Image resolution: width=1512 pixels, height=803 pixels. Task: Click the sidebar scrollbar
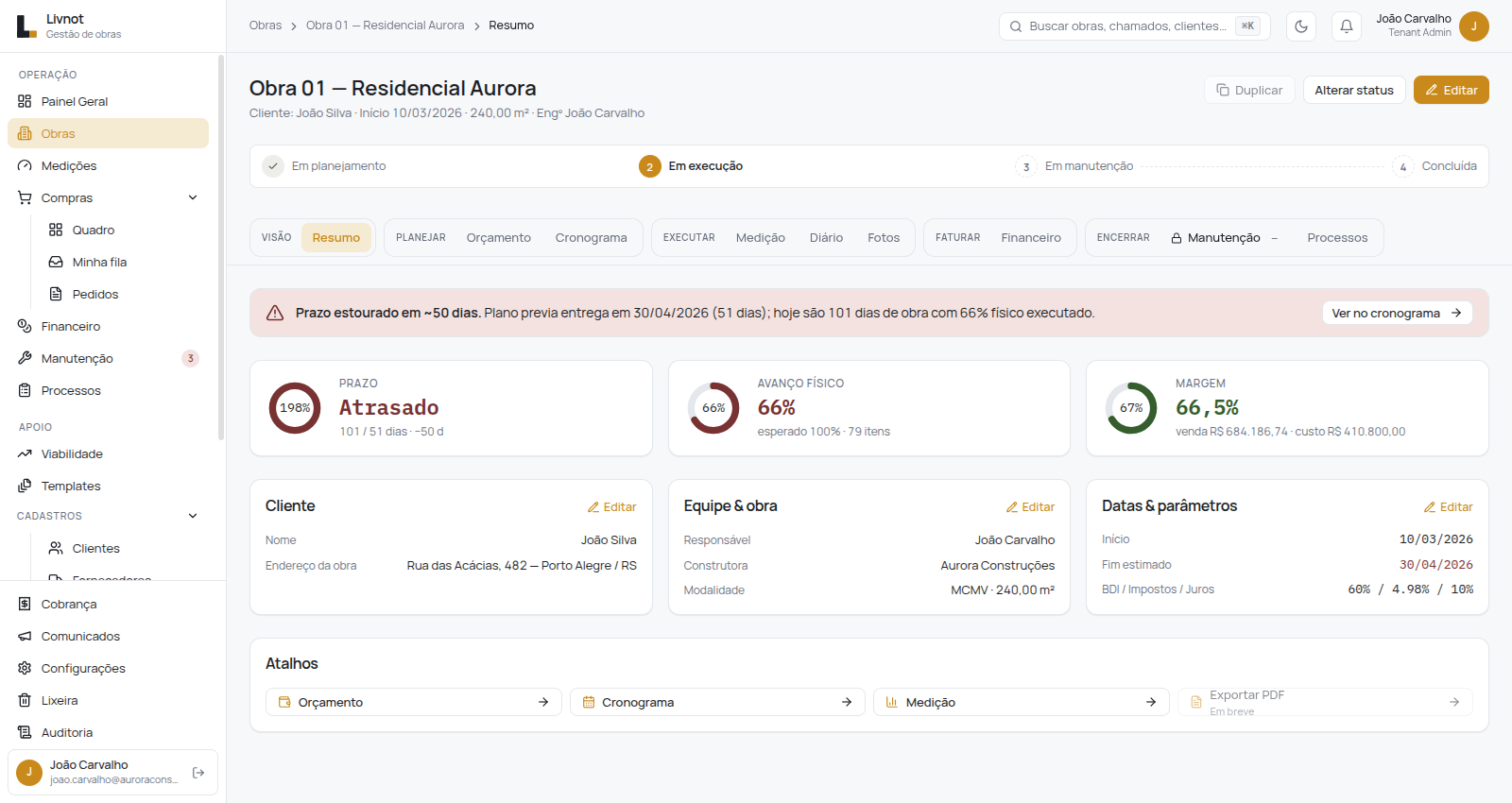221,248
